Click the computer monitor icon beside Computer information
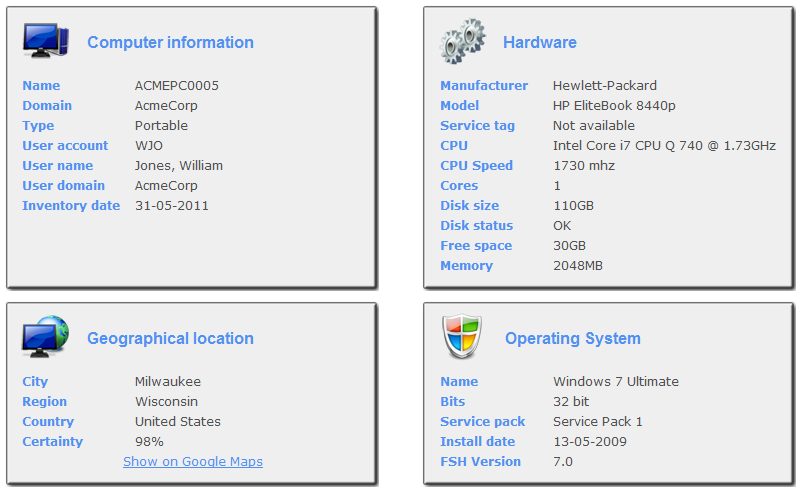 (x=46, y=40)
